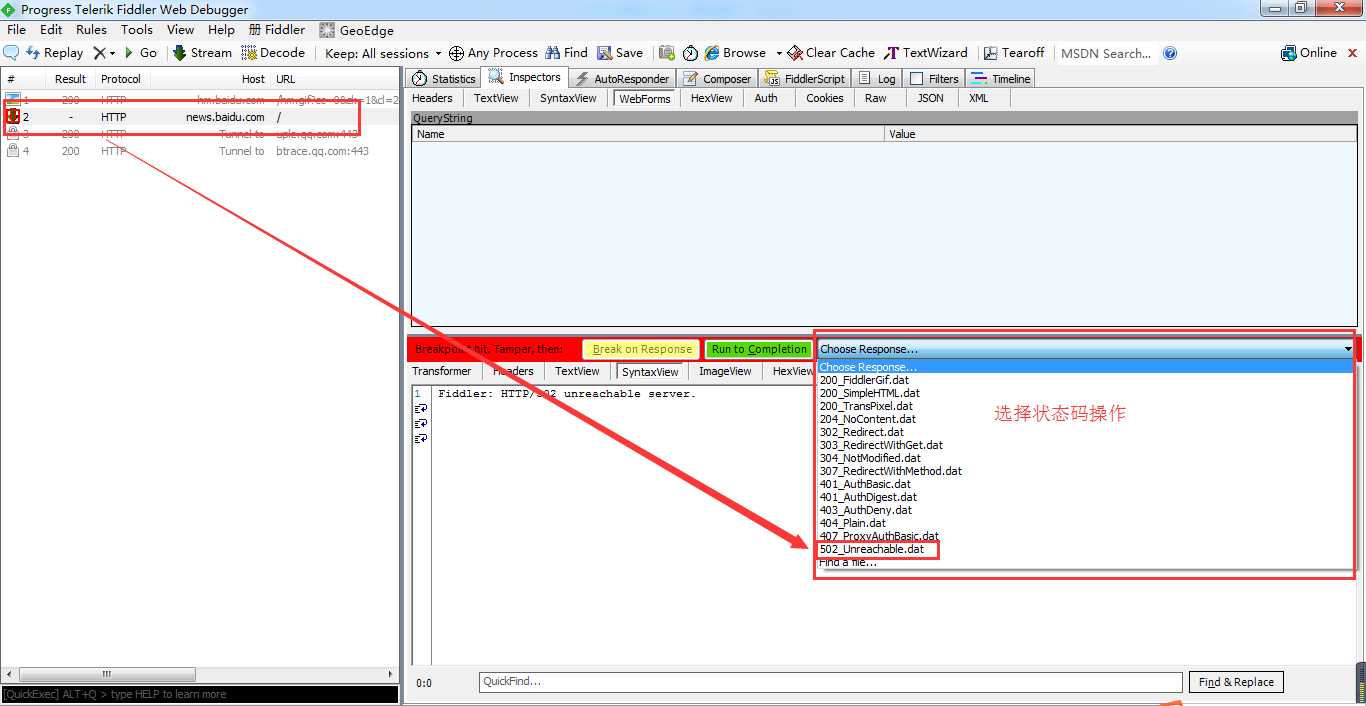Click the comment bubble toolbar icon
Viewport: 1366px width, 706px height.
tap(12, 53)
